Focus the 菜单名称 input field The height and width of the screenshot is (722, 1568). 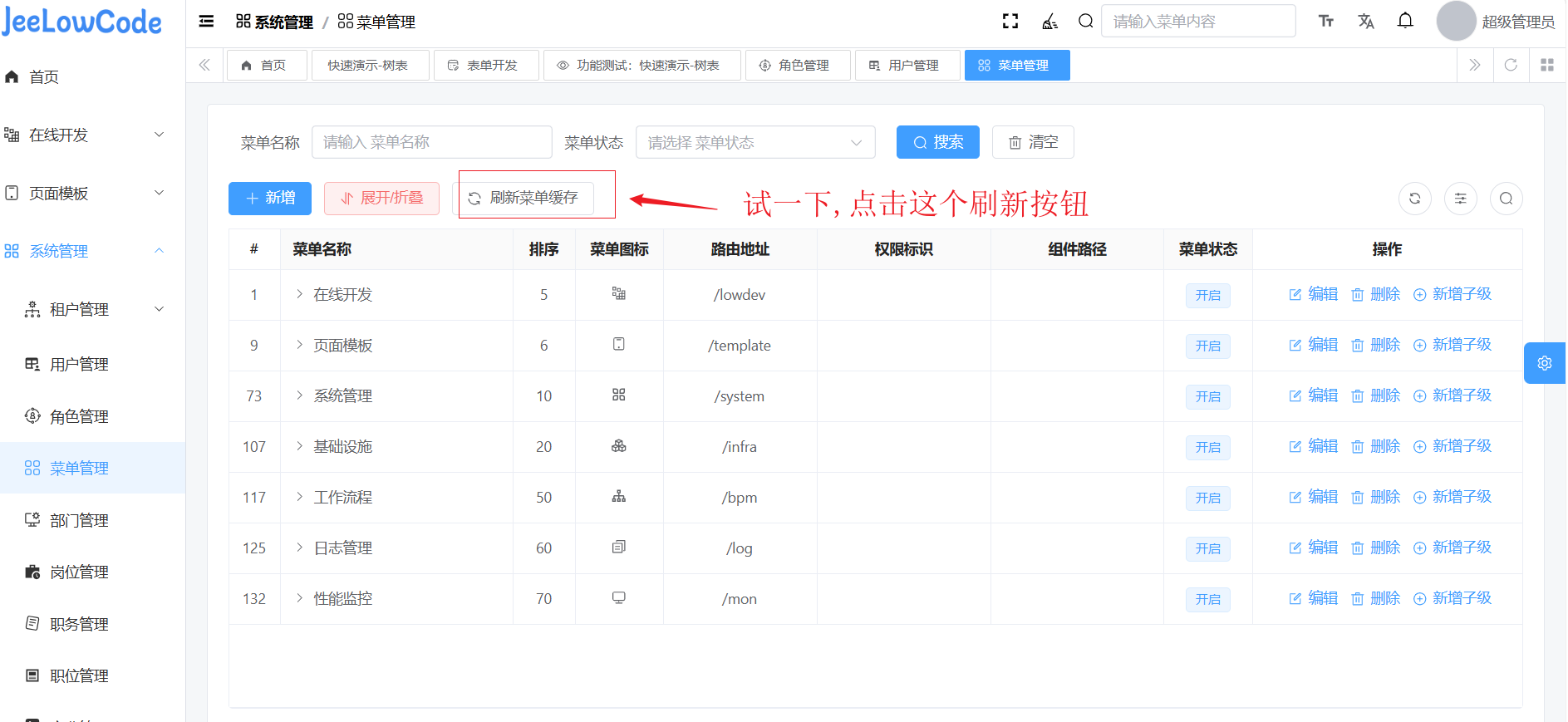(x=431, y=143)
